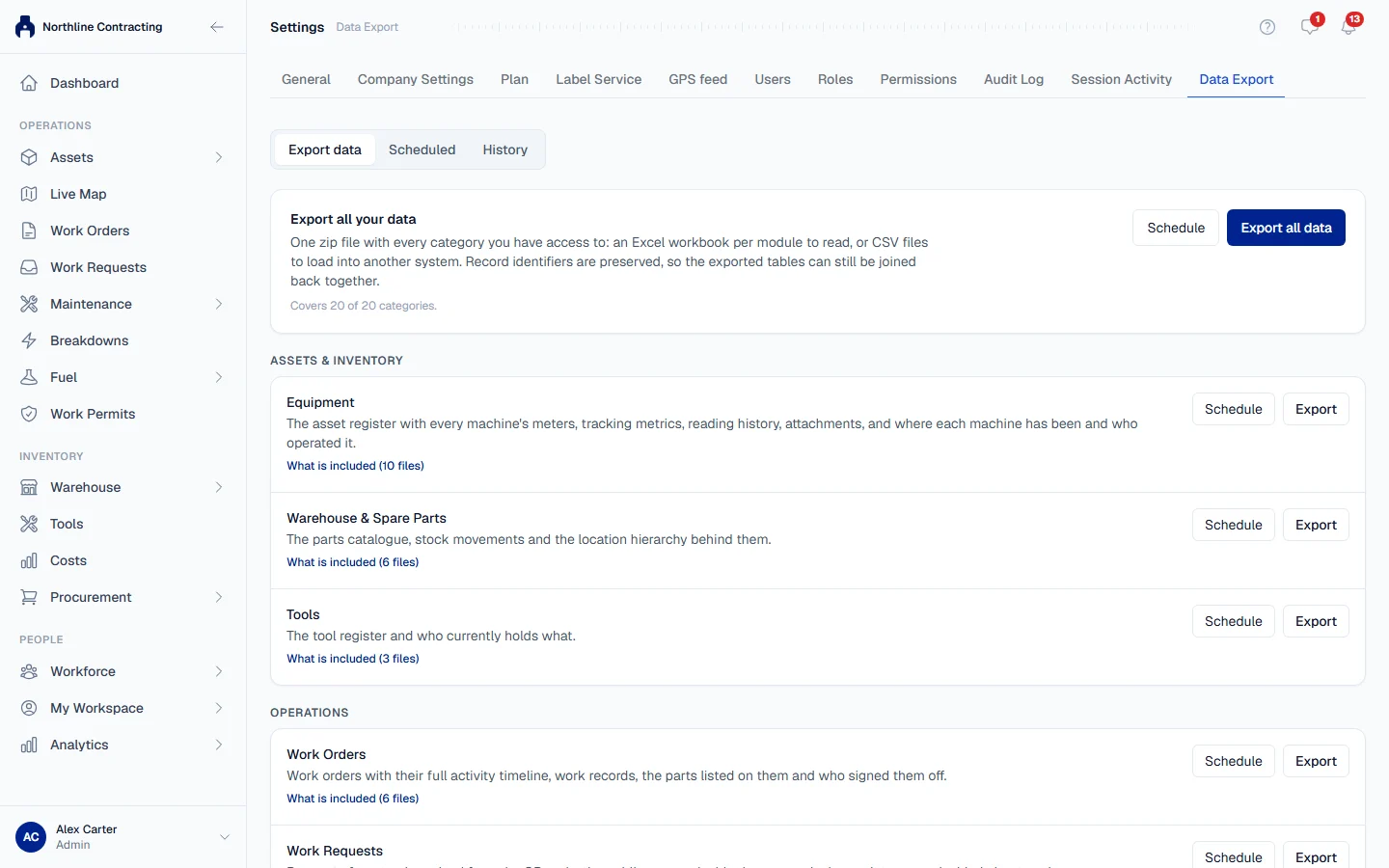Open Work Orders' What is included (6 files)
Image resolution: width=1389 pixels, height=868 pixels.
(x=353, y=799)
